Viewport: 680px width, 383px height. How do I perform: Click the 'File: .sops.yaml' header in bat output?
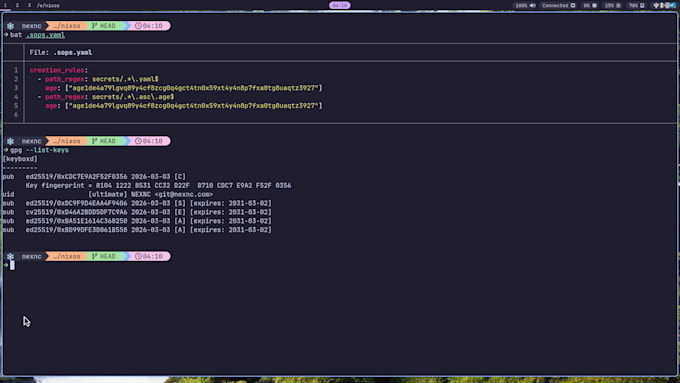coord(61,52)
